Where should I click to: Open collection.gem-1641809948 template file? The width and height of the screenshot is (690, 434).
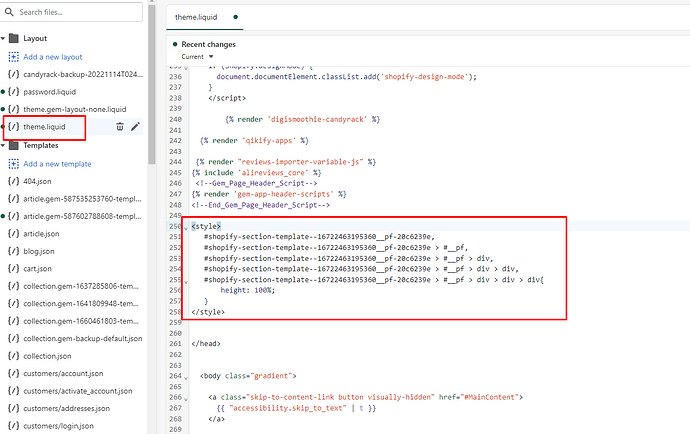81,304
